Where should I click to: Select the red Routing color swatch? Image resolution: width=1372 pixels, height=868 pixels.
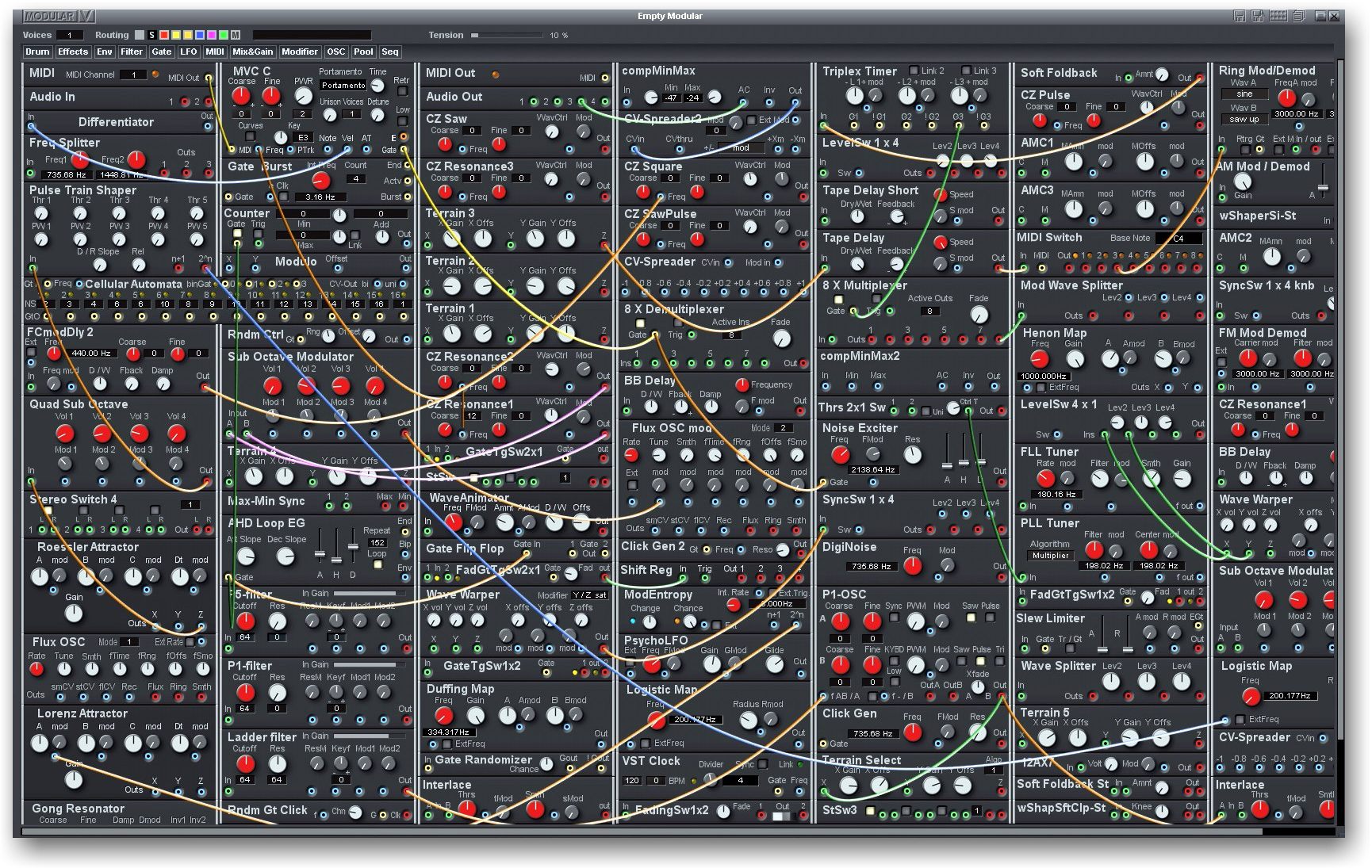click(164, 35)
